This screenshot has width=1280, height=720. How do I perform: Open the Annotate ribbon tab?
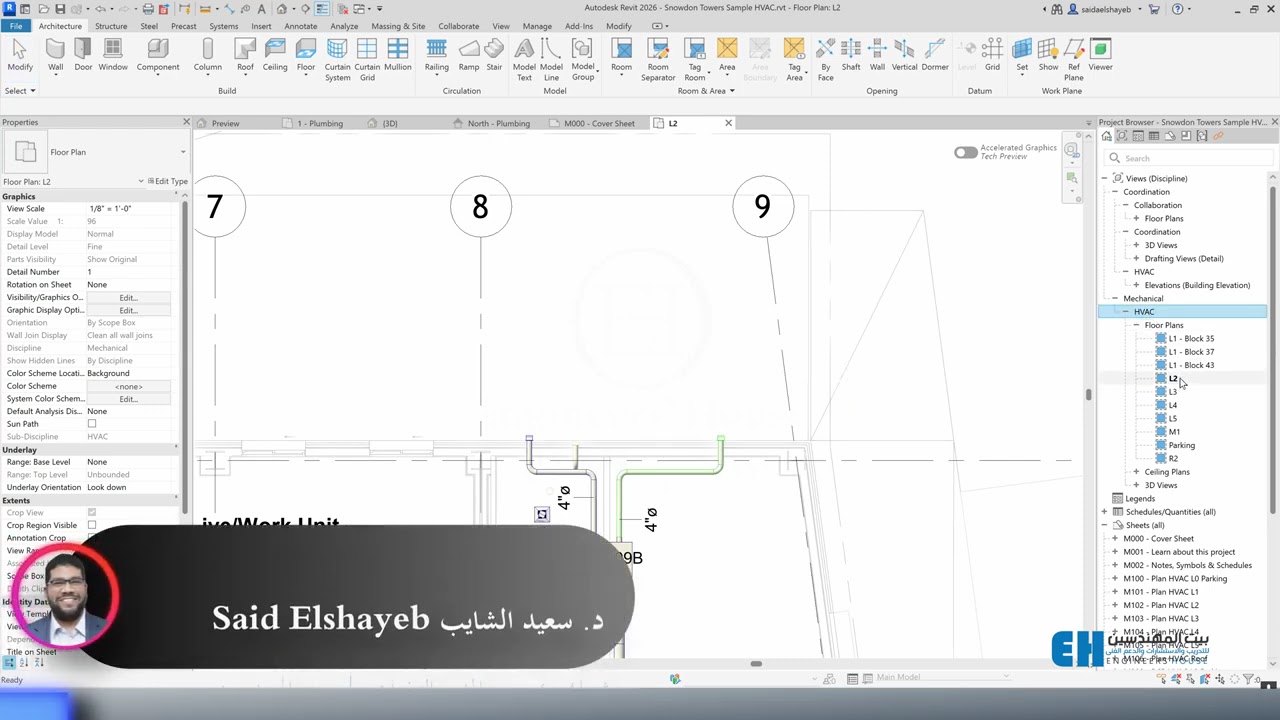(x=301, y=26)
